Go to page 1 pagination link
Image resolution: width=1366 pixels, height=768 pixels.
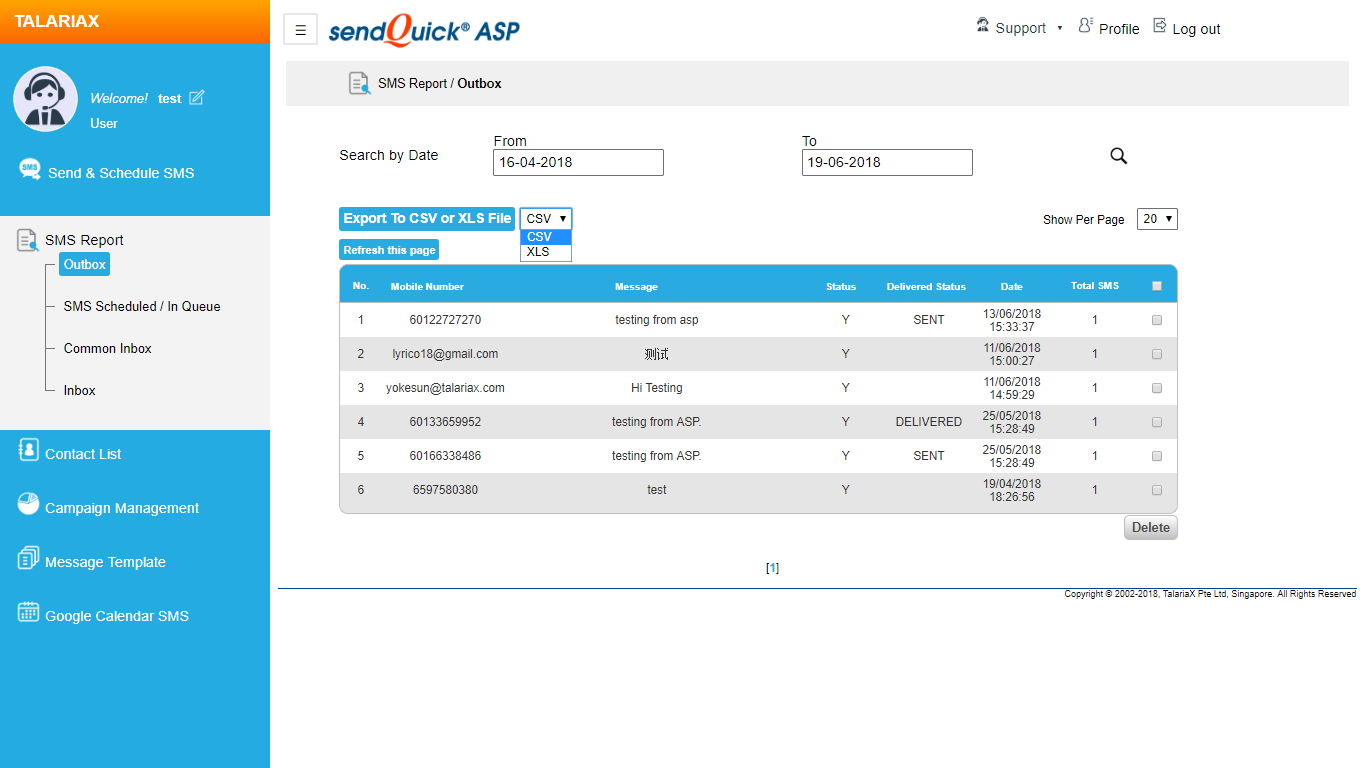click(772, 568)
